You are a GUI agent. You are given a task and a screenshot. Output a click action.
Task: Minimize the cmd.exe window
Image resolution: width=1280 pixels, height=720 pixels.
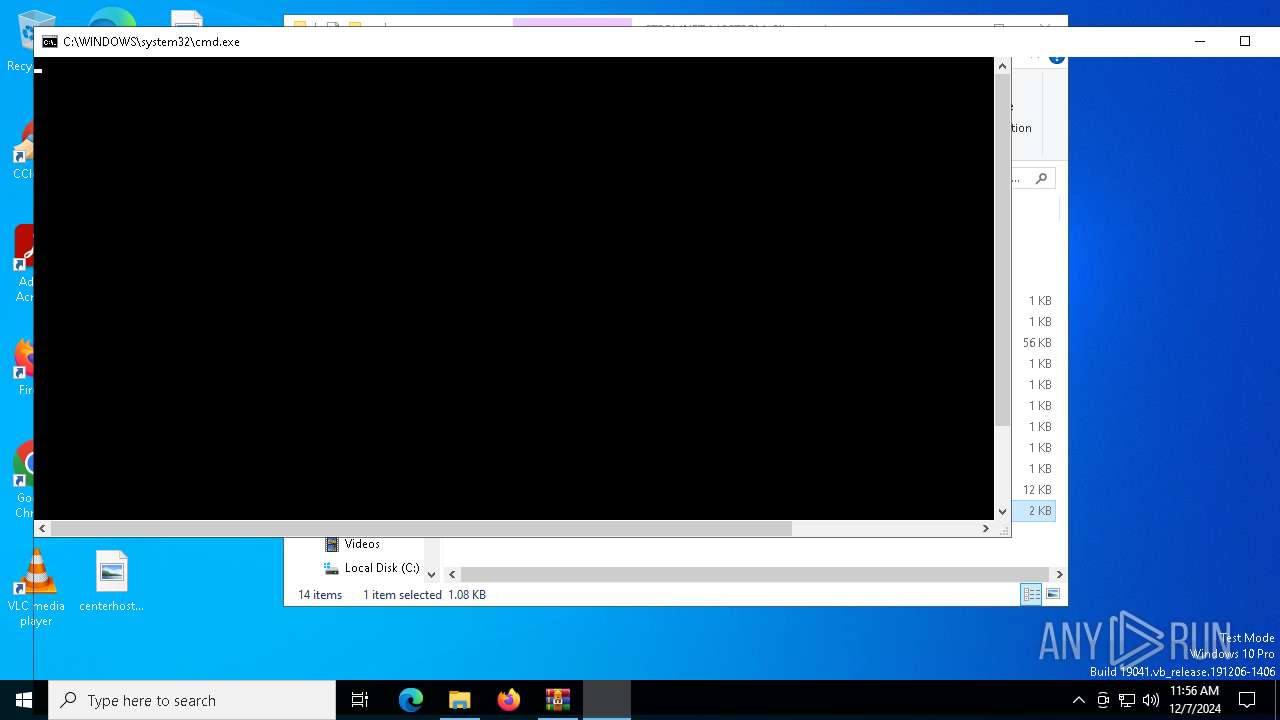point(1200,42)
